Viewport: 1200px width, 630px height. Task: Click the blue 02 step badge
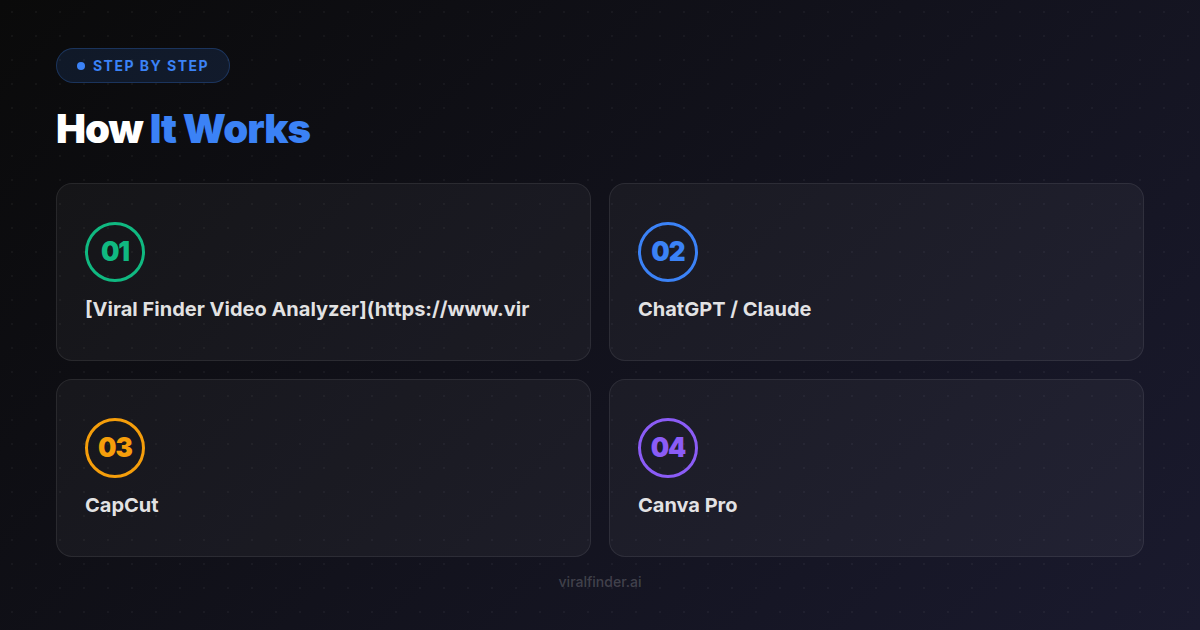(668, 252)
